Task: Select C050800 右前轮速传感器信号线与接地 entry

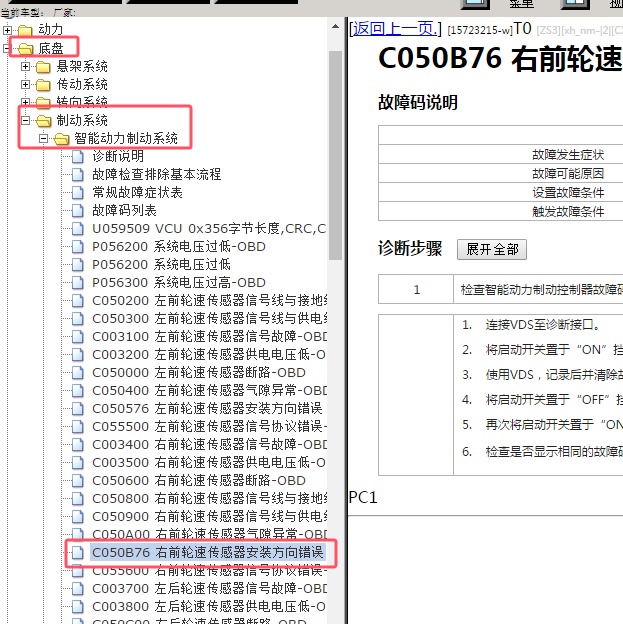Action: pos(210,499)
